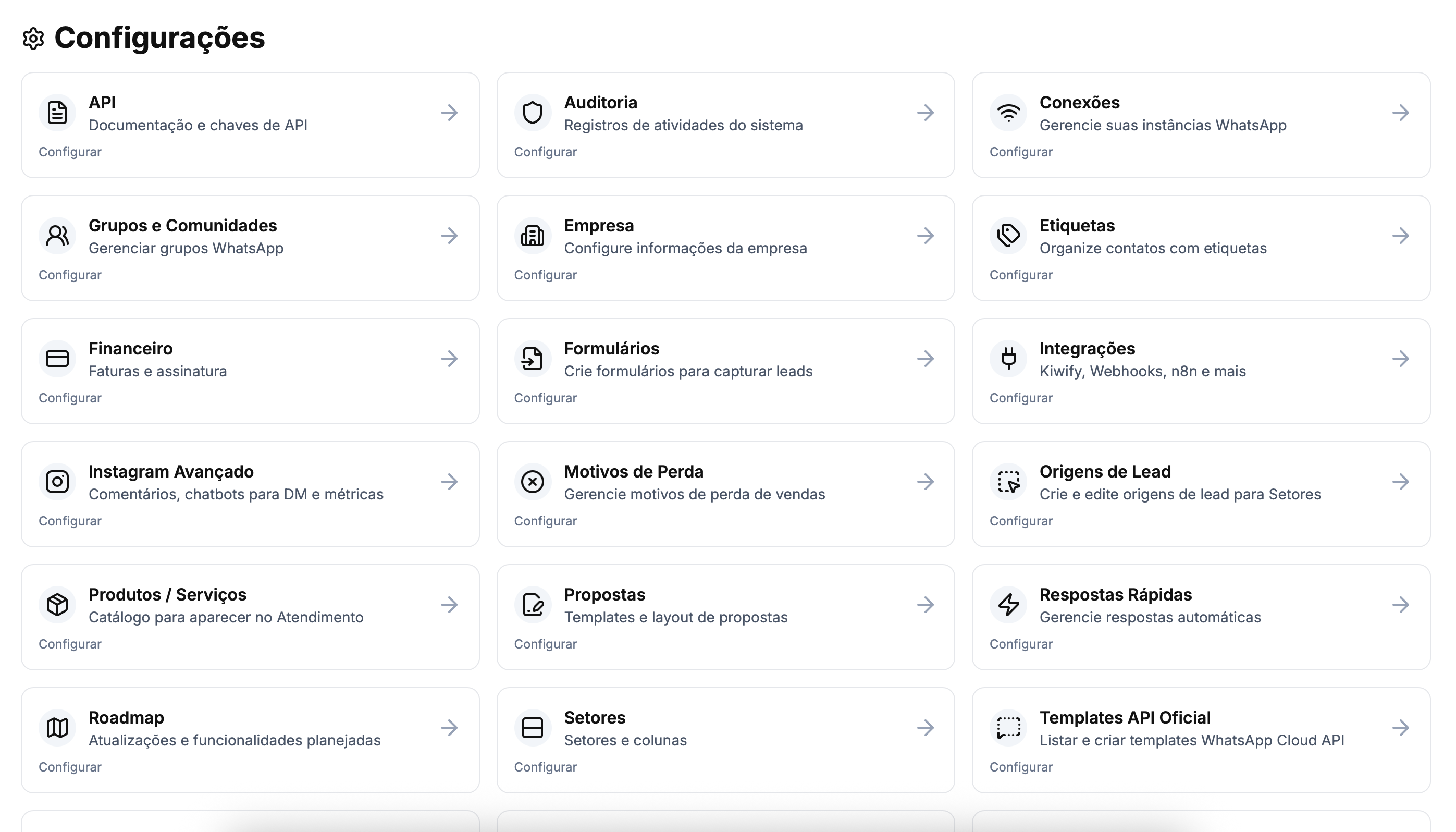This screenshot has height=832, width=1456.
Task: Click the Roadmap map icon
Action: [x=57, y=727]
